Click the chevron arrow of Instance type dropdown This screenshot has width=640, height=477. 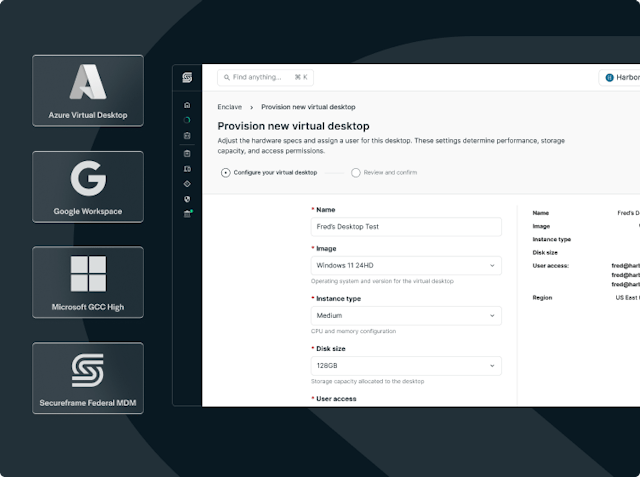click(492, 316)
